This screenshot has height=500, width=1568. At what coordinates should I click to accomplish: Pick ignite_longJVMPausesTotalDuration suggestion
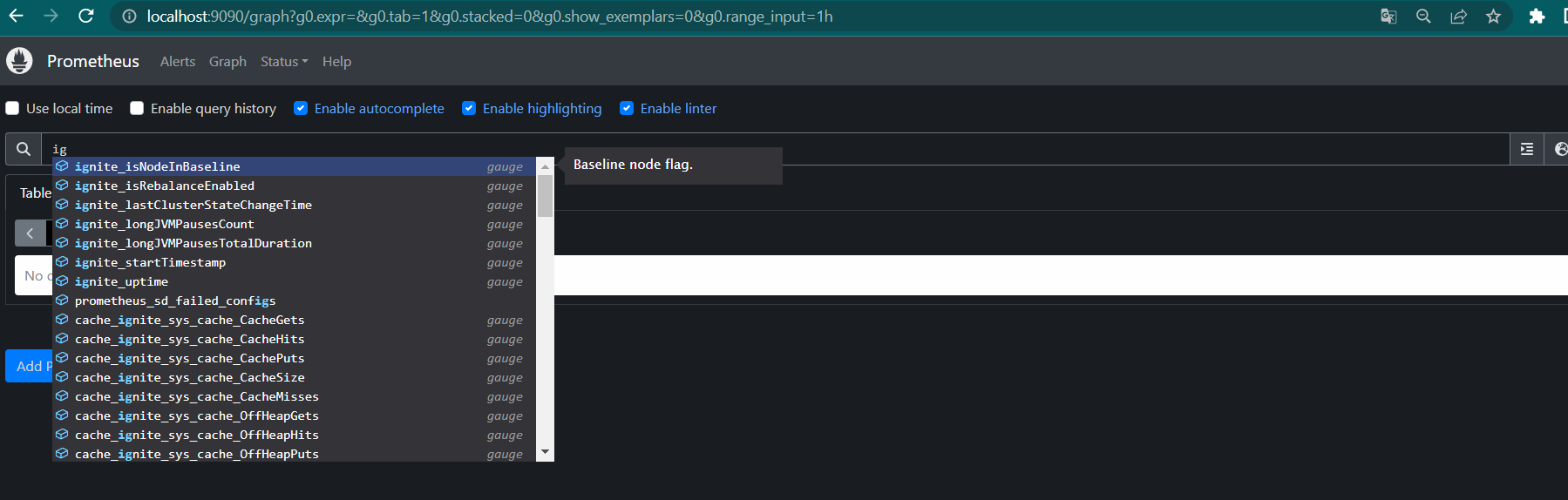(x=295, y=243)
